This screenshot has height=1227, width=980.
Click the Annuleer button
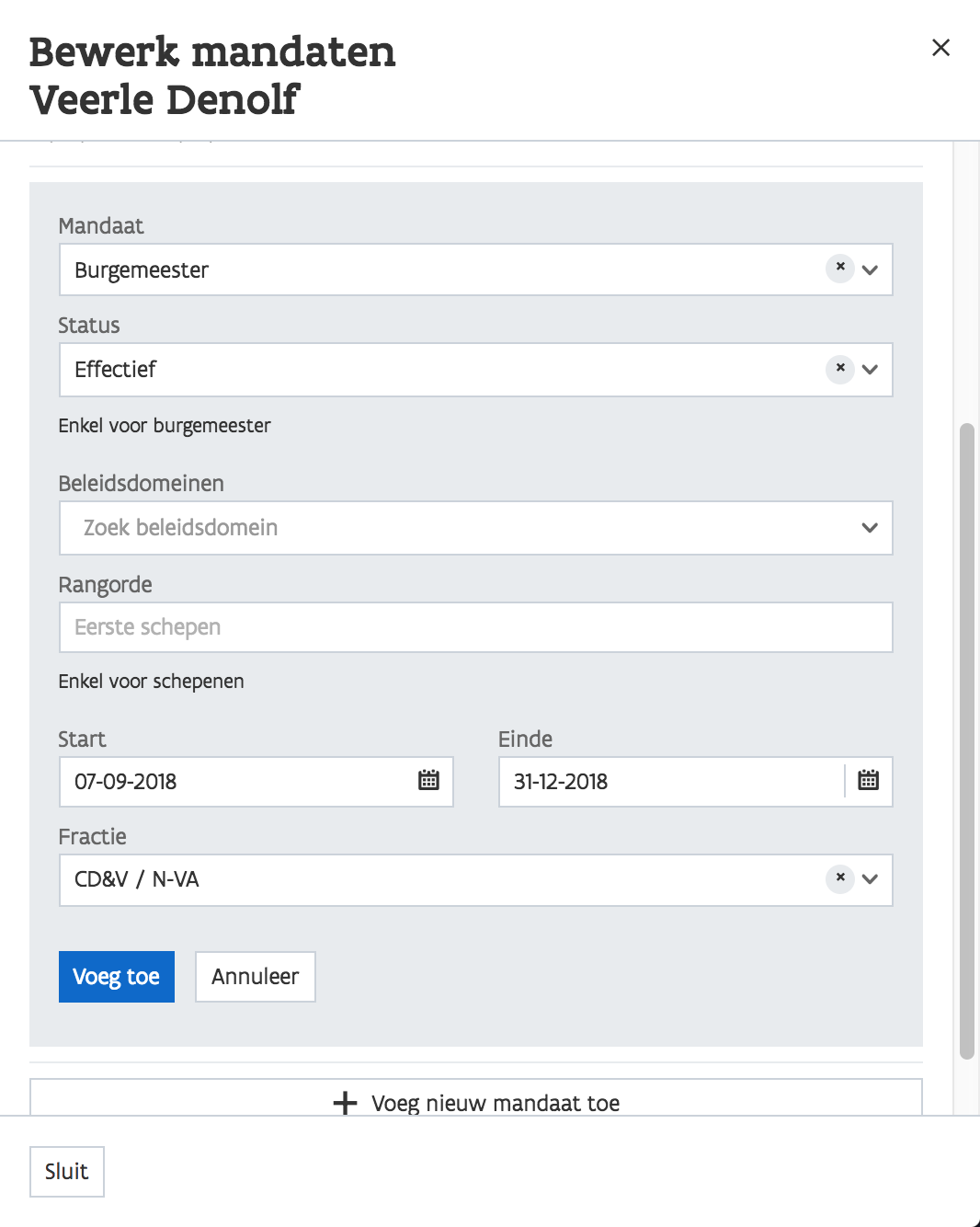tap(256, 977)
